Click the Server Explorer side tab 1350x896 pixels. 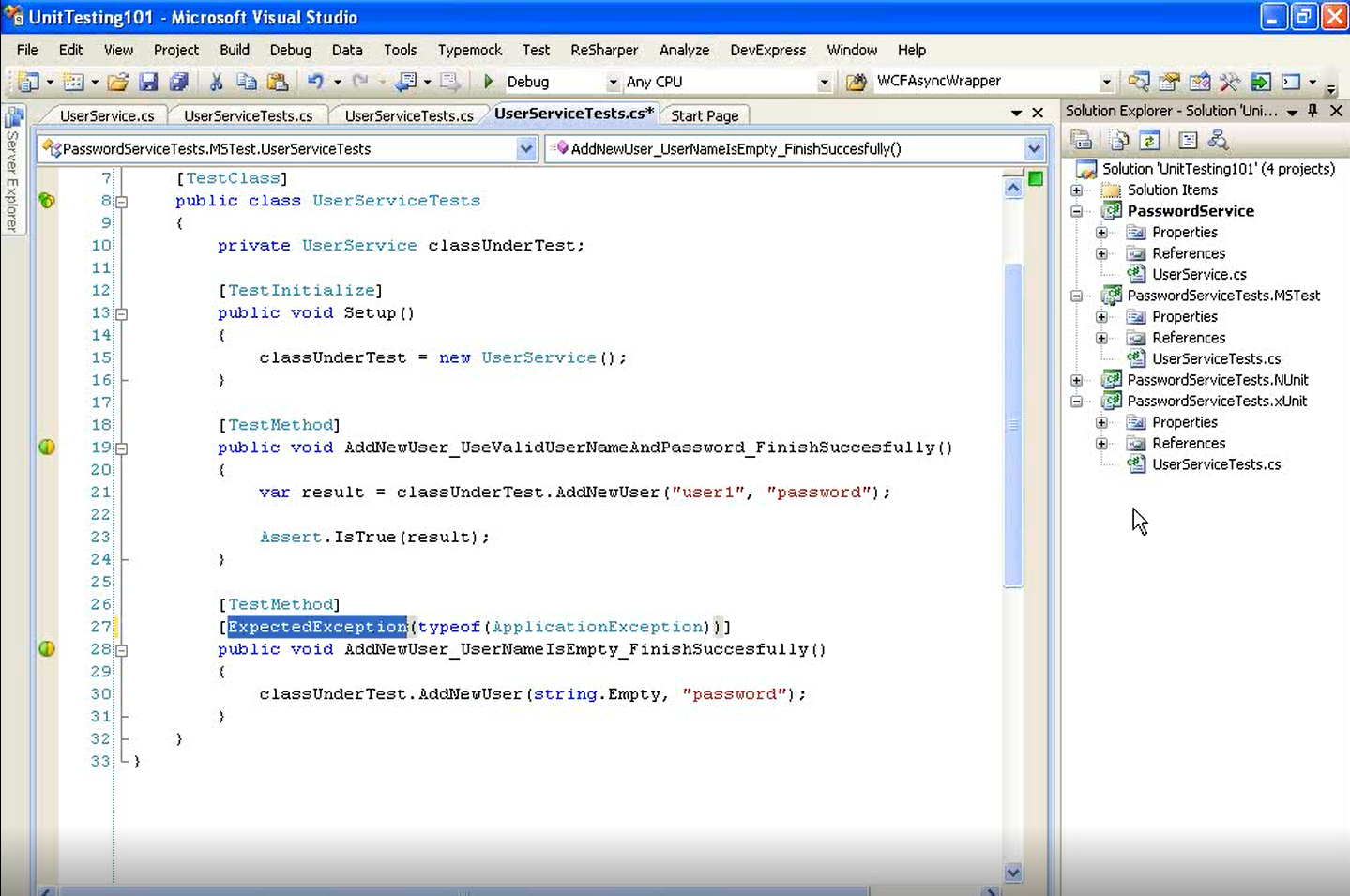13,178
